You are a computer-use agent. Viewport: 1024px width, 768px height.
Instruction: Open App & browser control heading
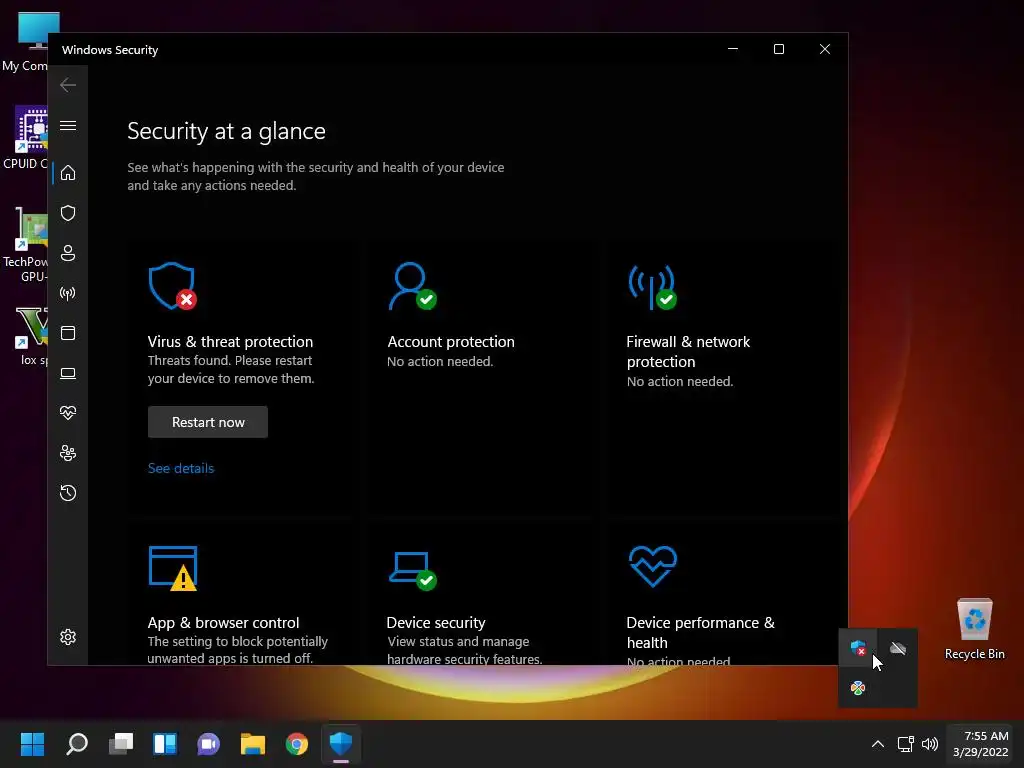pos(223,622)
